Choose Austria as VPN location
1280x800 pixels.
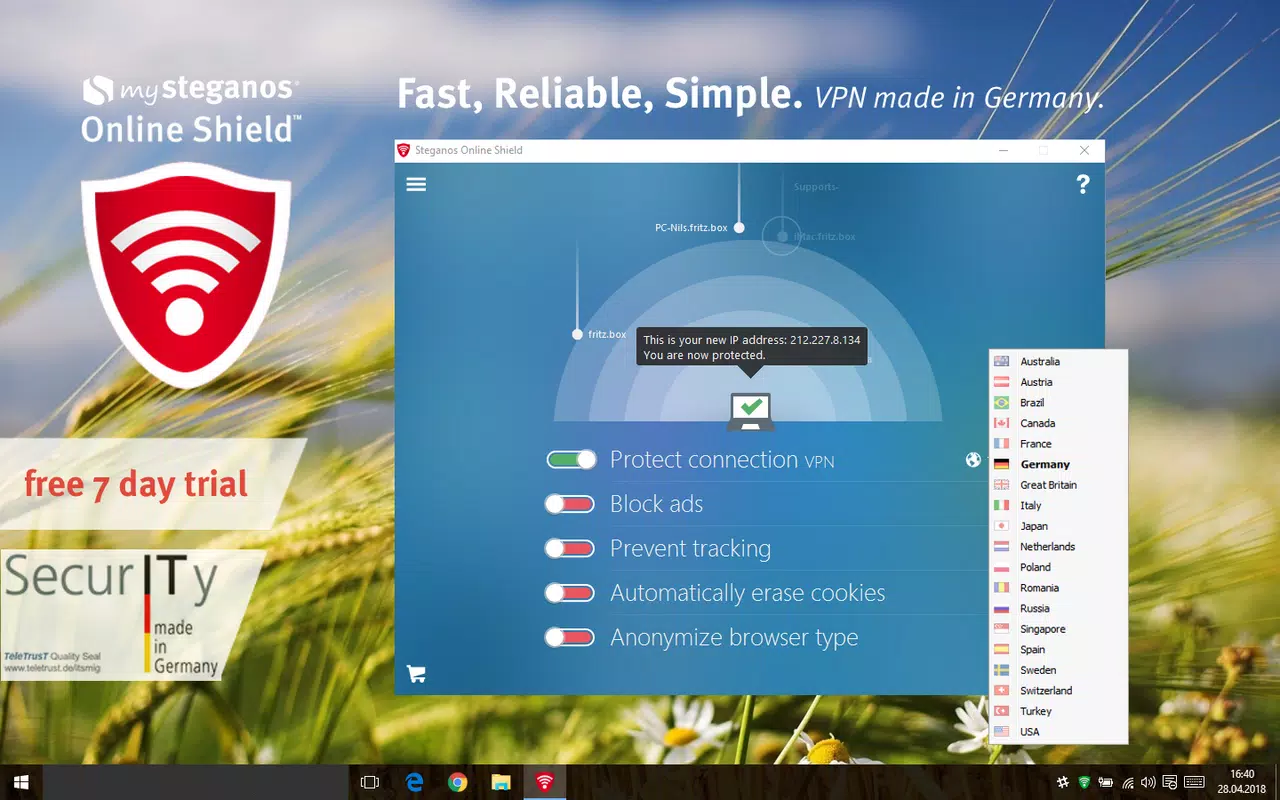(1058, 382)
